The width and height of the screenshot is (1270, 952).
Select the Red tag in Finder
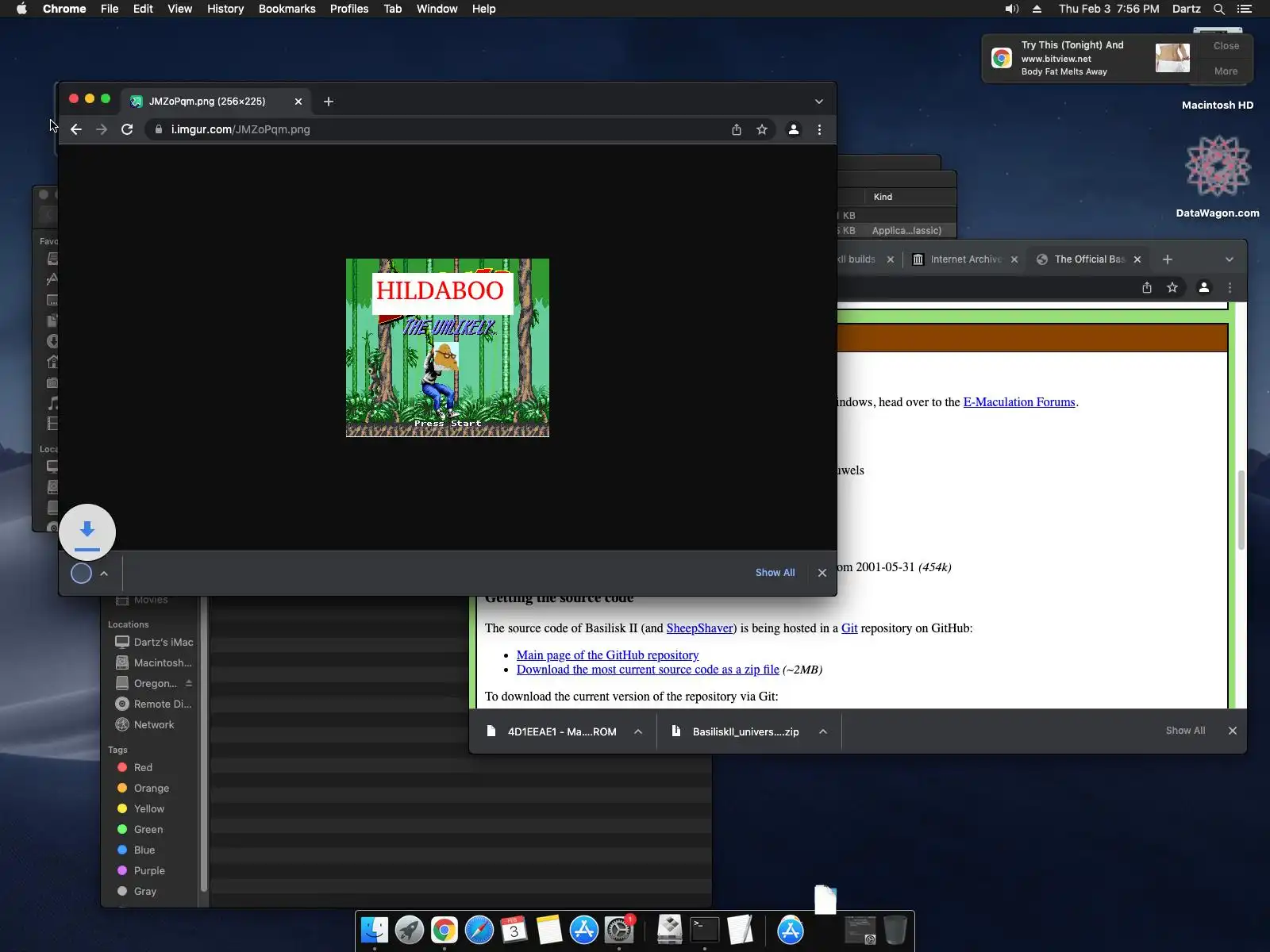coord(135,767)
